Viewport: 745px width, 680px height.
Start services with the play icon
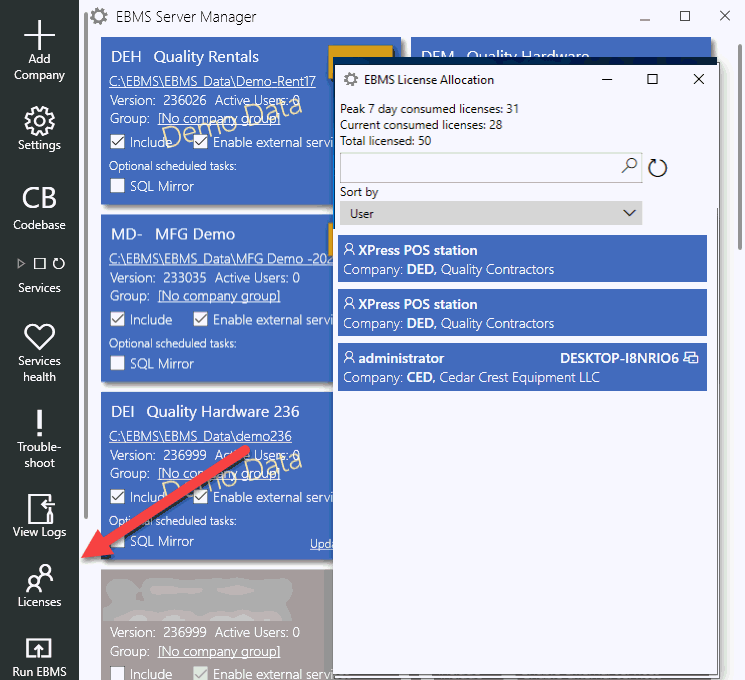21,263
